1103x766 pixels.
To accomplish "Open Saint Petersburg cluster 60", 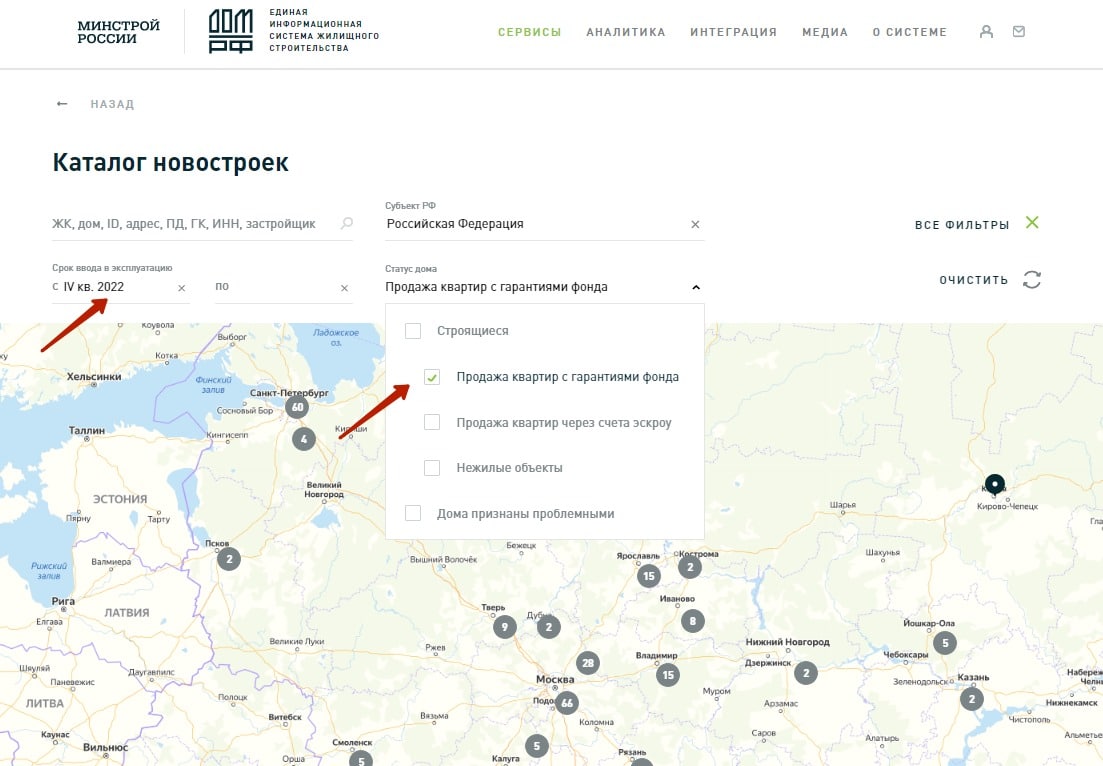I will point(297,407).
